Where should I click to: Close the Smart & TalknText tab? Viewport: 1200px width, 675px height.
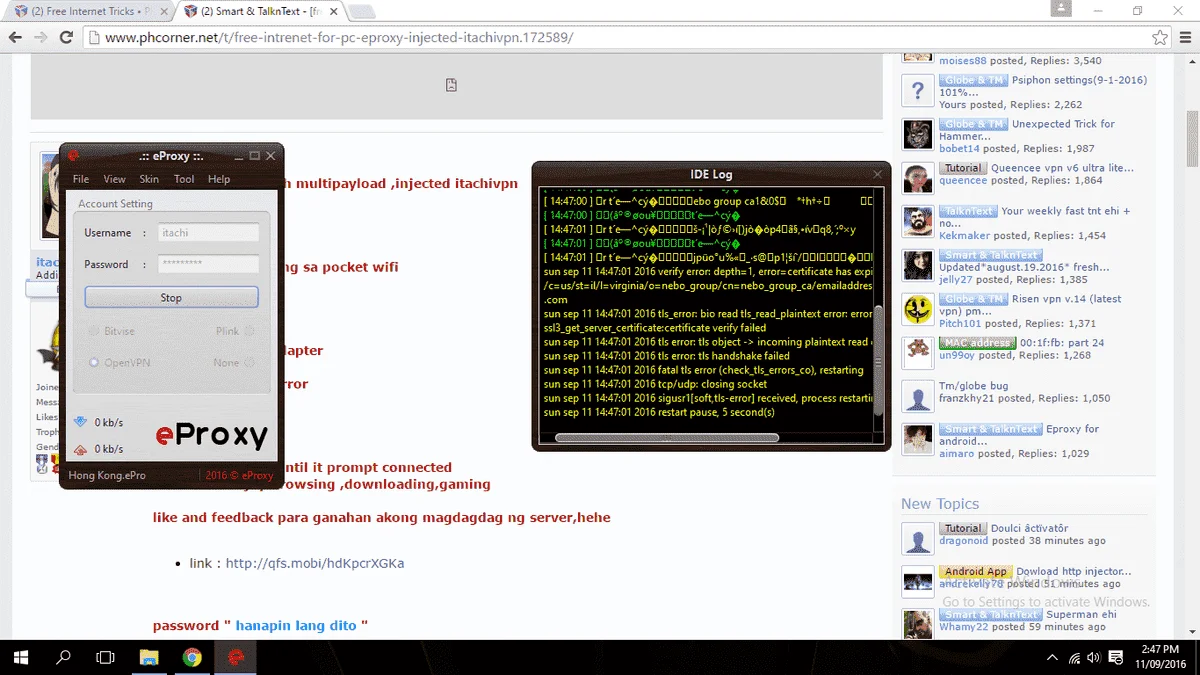333,11
